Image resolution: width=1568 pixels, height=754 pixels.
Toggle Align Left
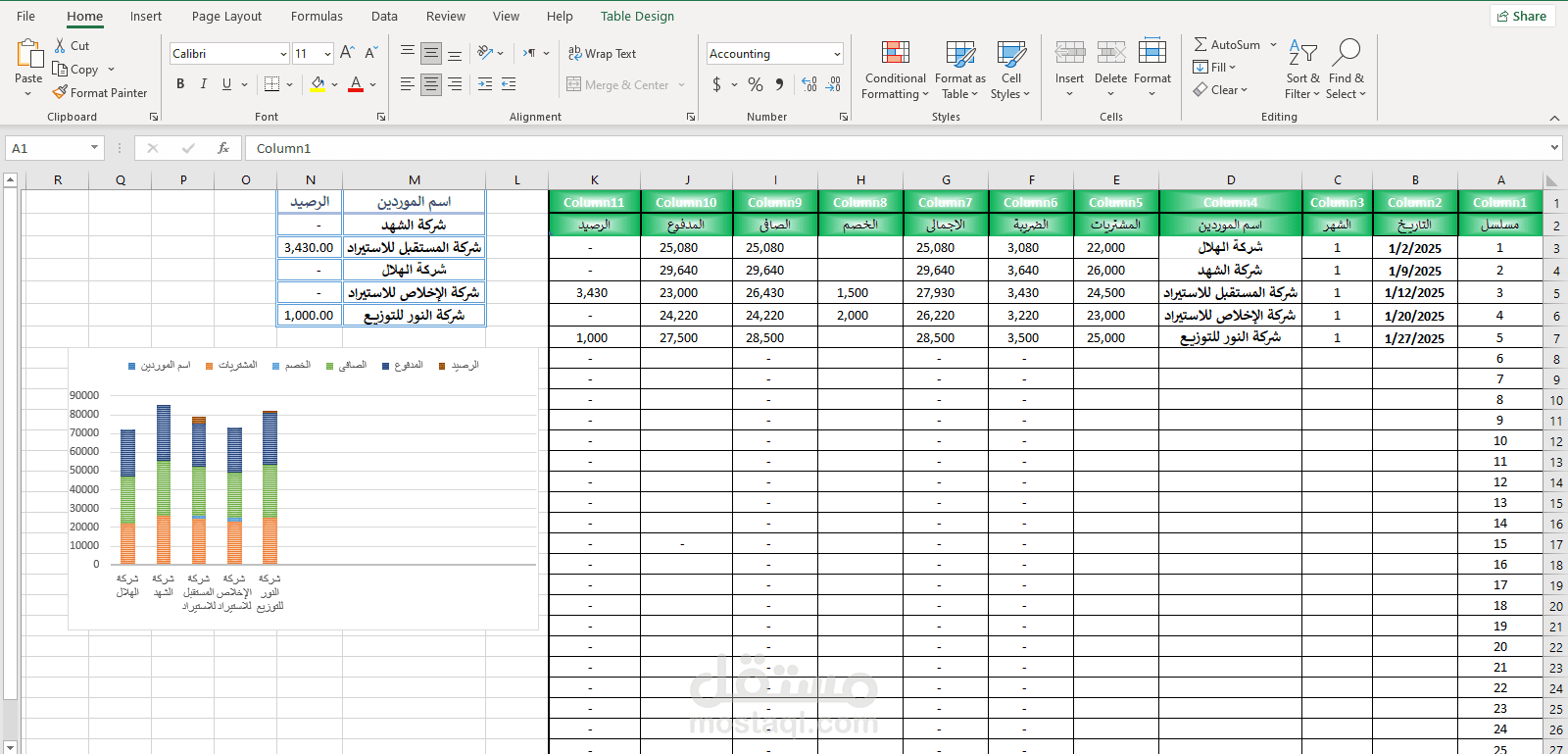[408, 84]
